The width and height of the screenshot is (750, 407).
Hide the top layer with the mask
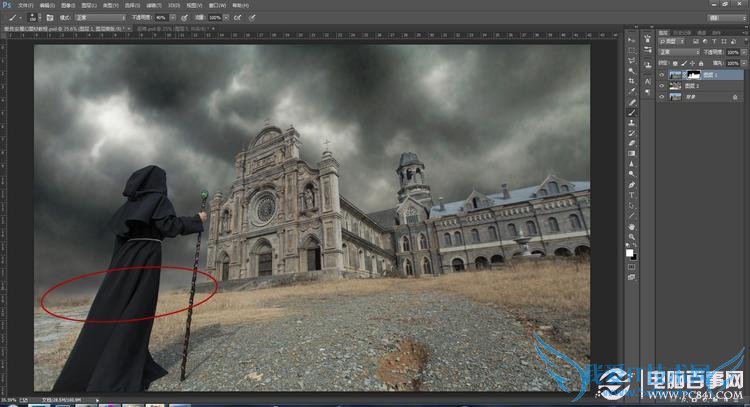pos(663,74)
